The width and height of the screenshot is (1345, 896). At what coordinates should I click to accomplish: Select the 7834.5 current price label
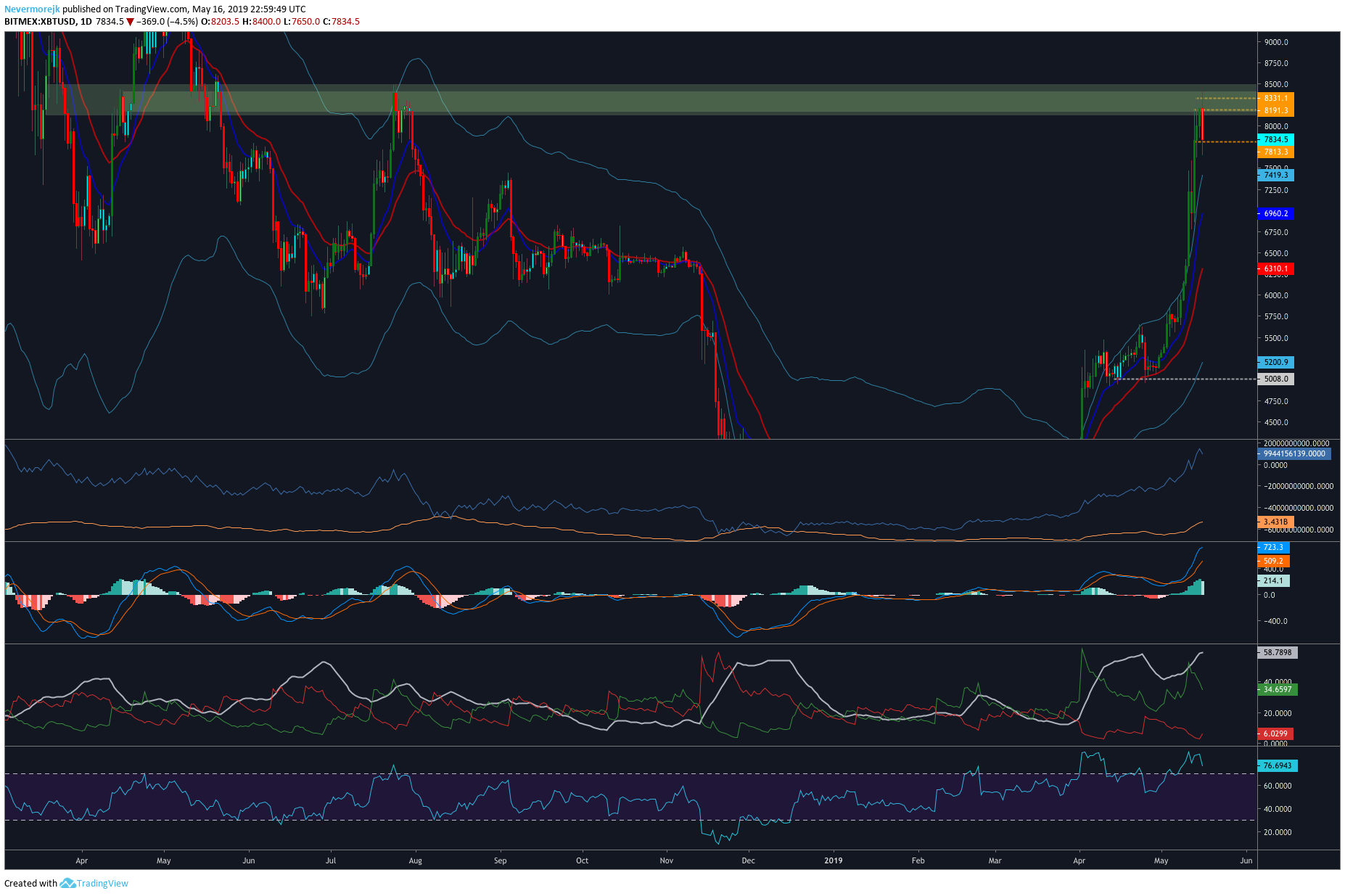(x=1275, y=139)
